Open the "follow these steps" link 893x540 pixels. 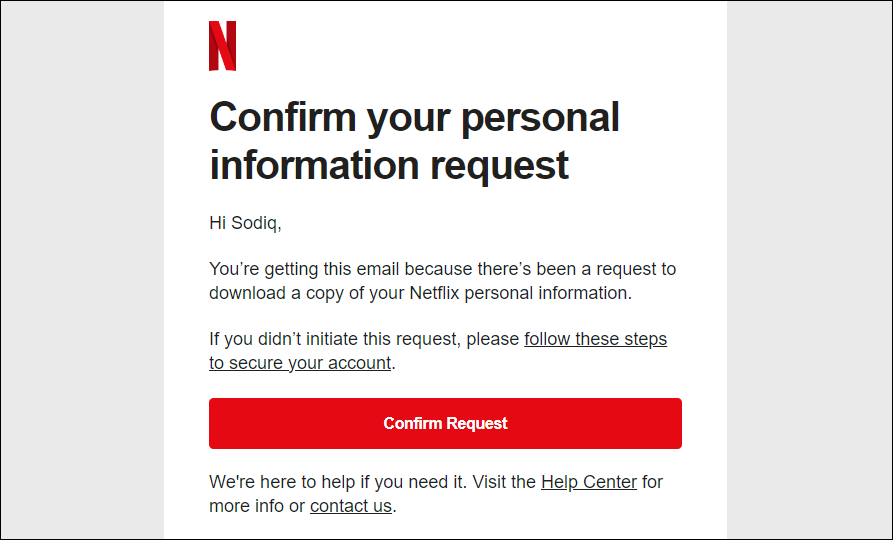tap(595, 339)
